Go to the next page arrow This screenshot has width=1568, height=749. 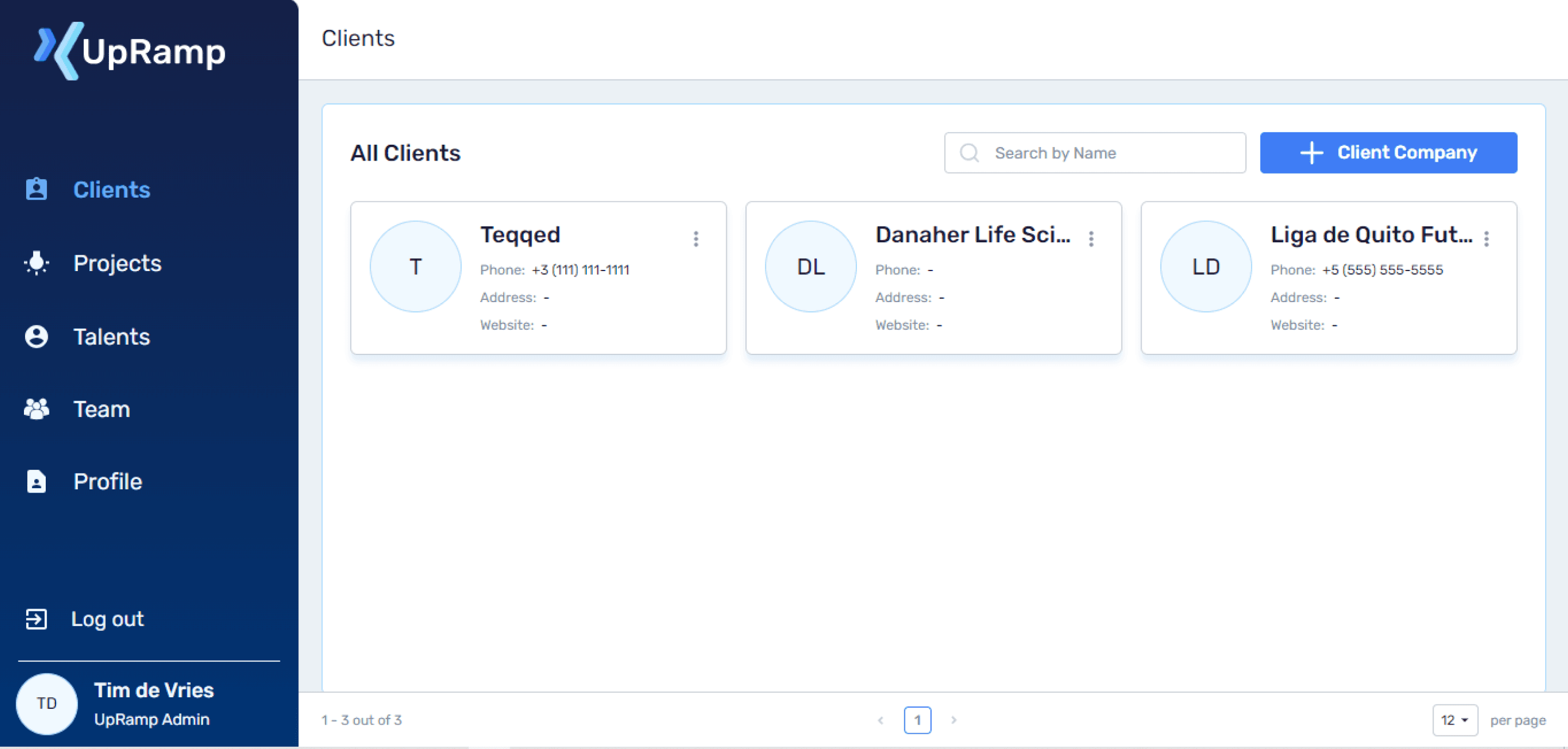pyautogui.click(x=954, y=720)
